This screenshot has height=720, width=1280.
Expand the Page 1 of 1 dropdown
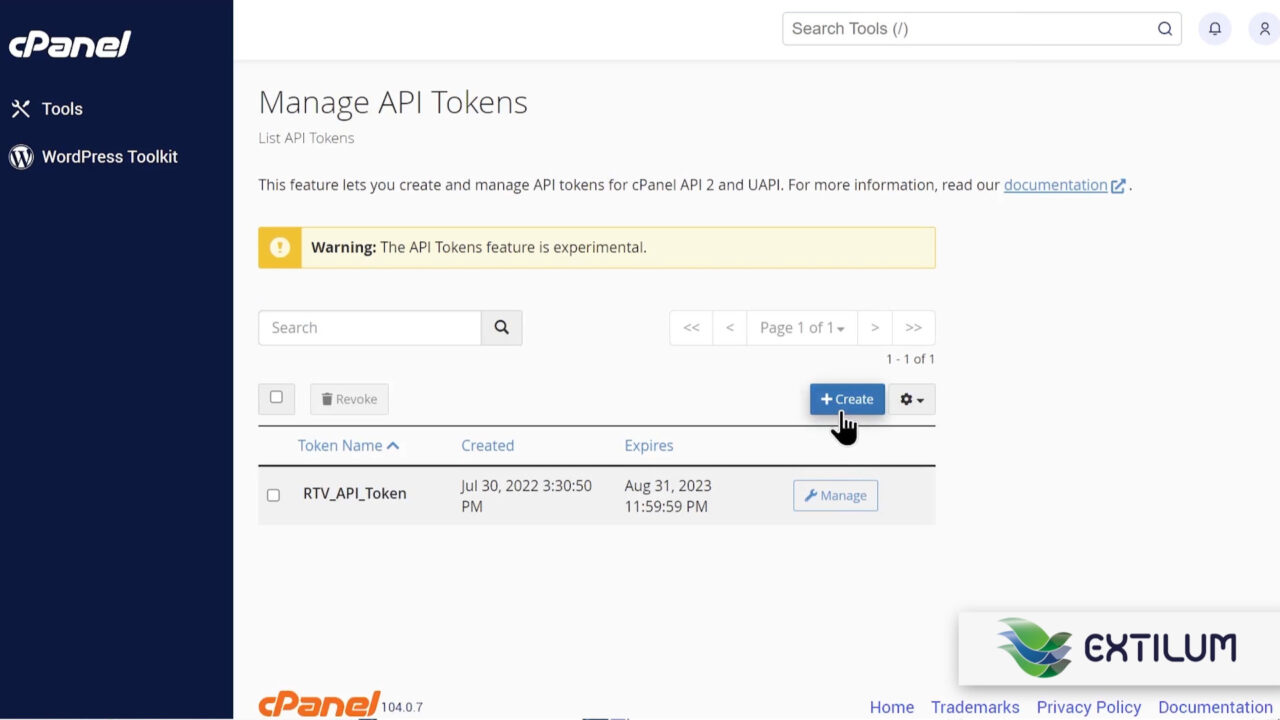point(802,327)
